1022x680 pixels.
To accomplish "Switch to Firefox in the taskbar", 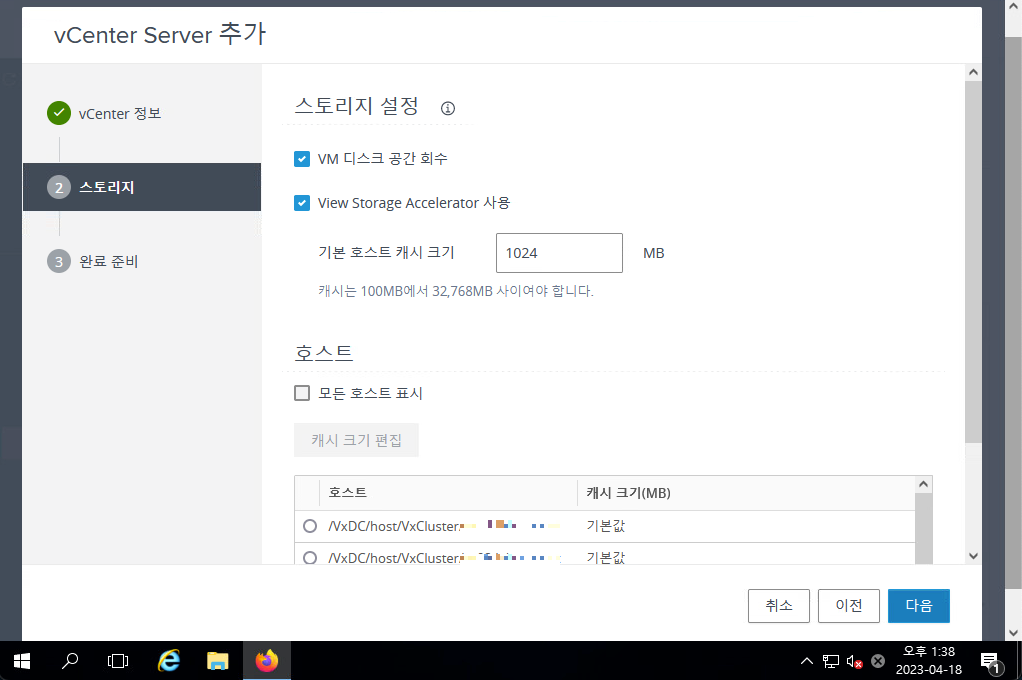I will [267, 661].
